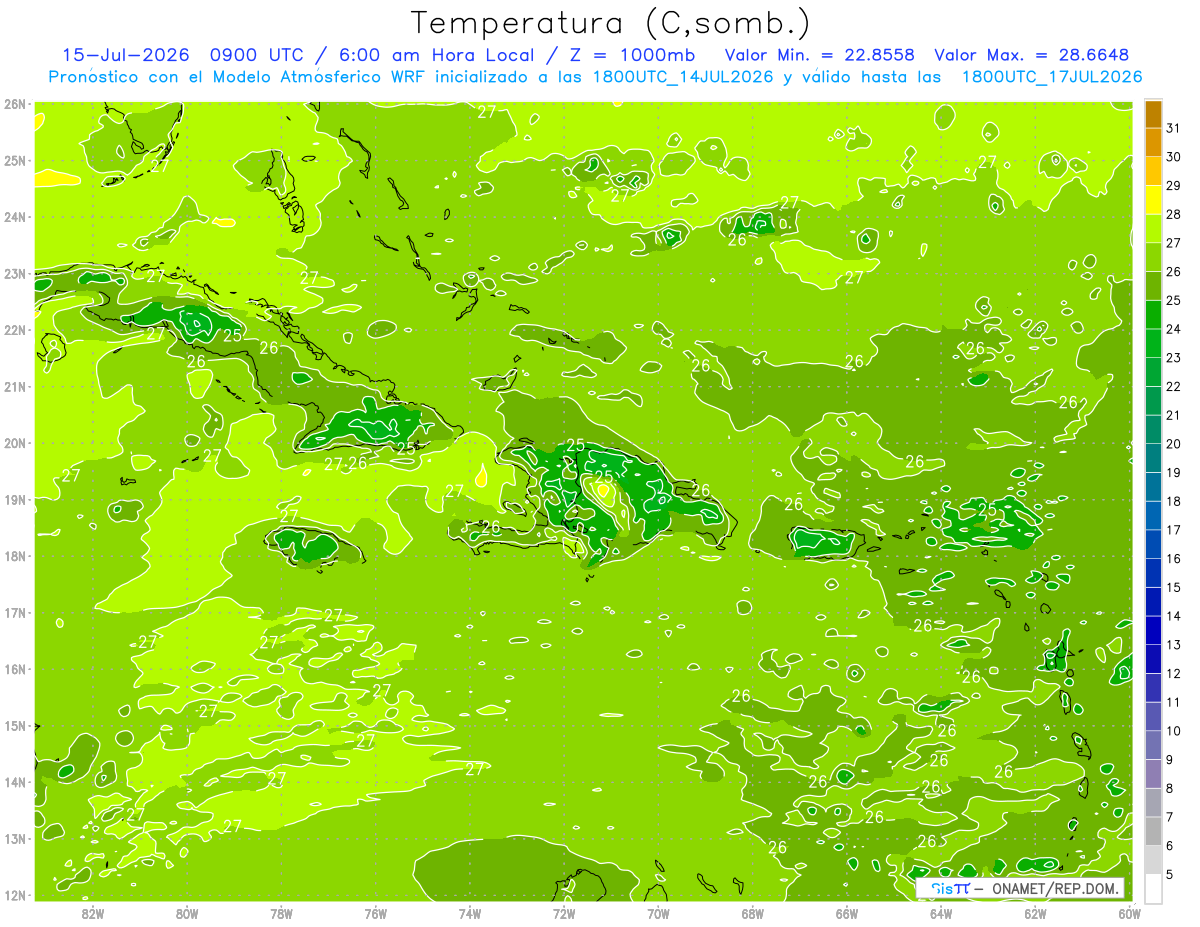Viewport: 1200px width, 927px height.
Task: Click the '31' value on color legend
Action: pyautogui.click(x=1174, y=128)
